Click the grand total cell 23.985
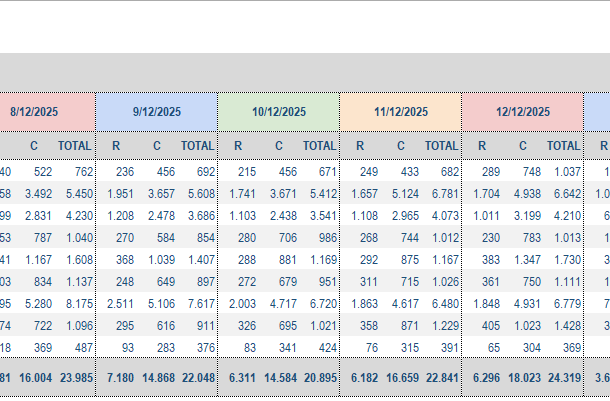Image resolution: width=610 pixels, height=401 pixels. 75,377
